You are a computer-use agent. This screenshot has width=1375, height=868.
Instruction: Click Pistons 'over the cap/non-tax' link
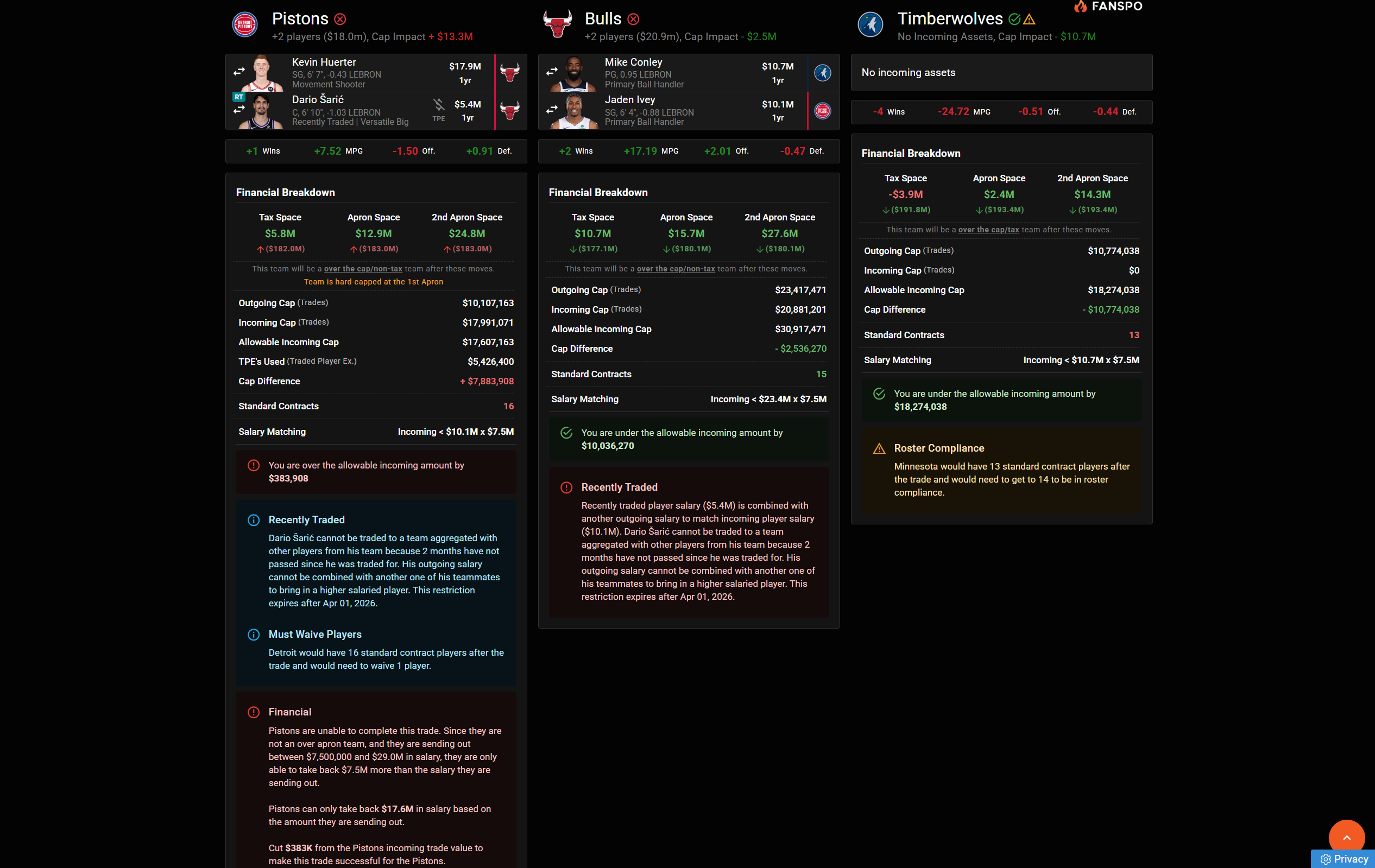point(363,269)
